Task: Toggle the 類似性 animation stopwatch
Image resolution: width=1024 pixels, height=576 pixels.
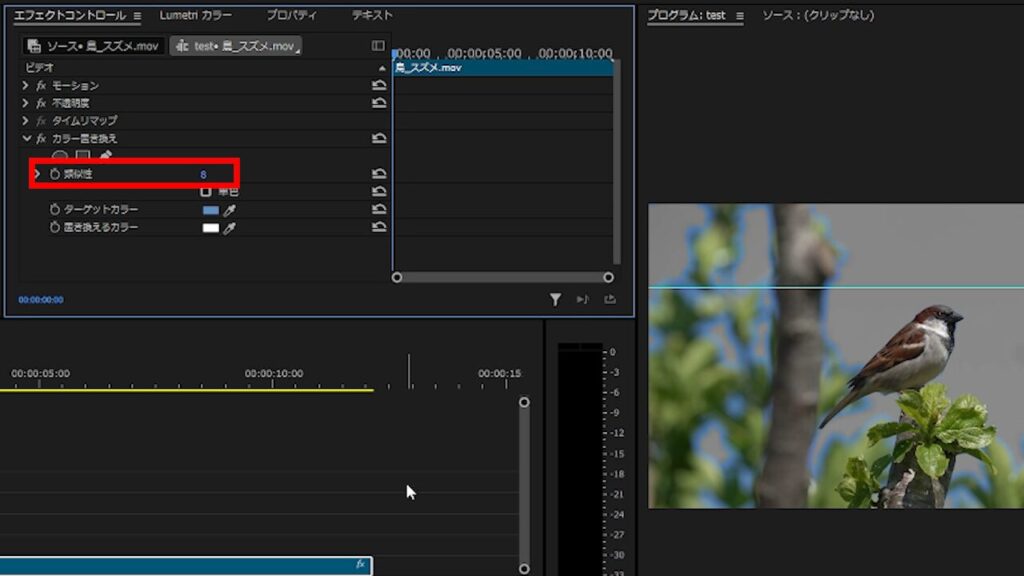Action: tap(55, 174)
